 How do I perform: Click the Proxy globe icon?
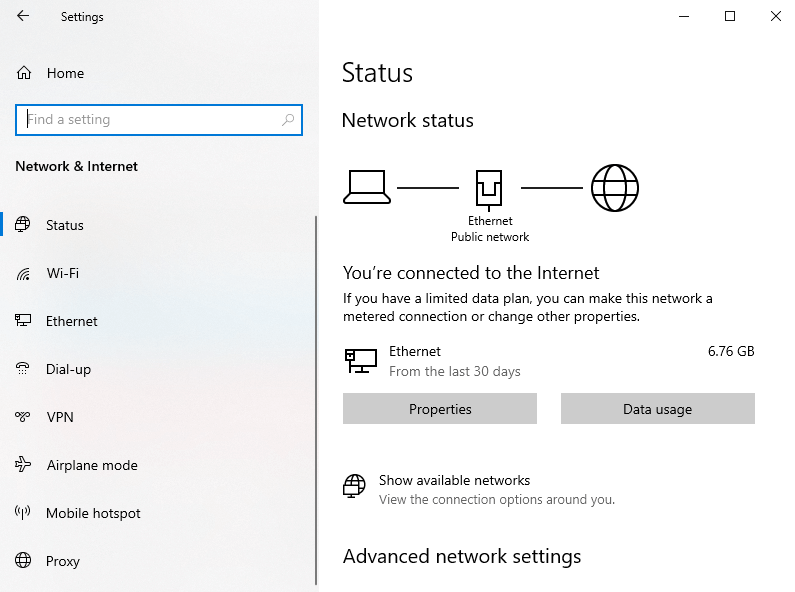click(x=23, y=561)
